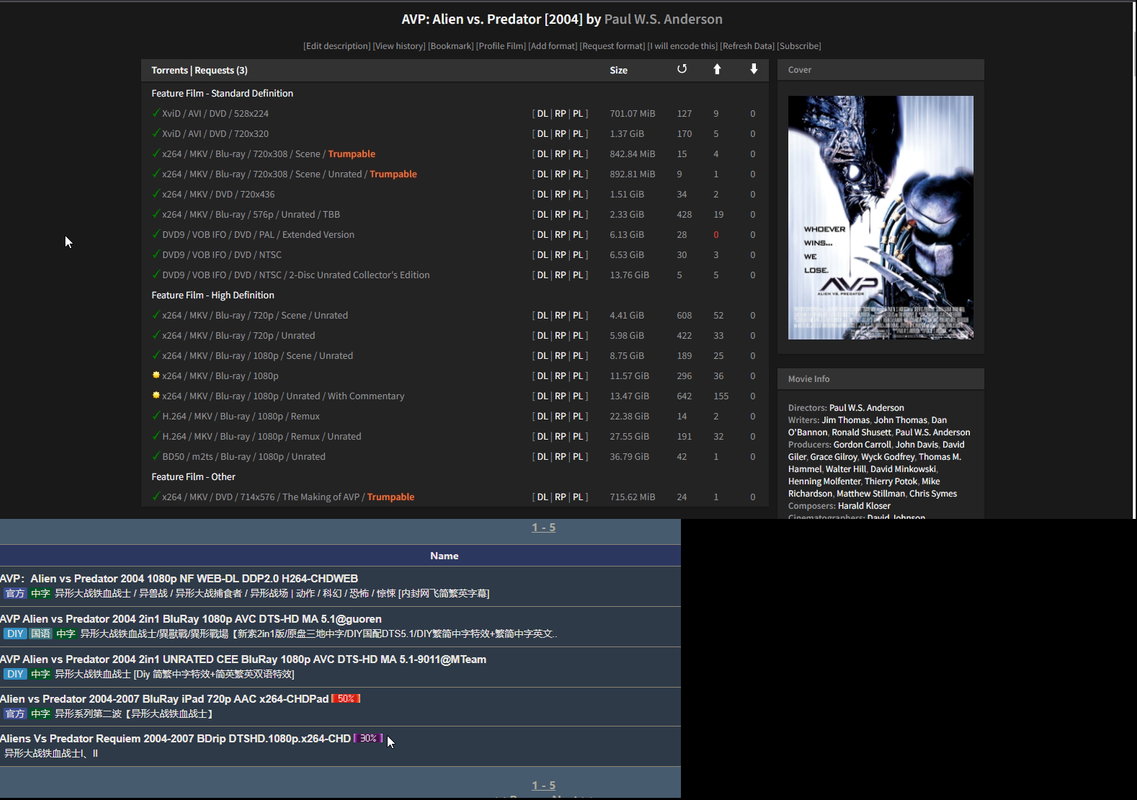Click the Size column header

click(619, 70)
